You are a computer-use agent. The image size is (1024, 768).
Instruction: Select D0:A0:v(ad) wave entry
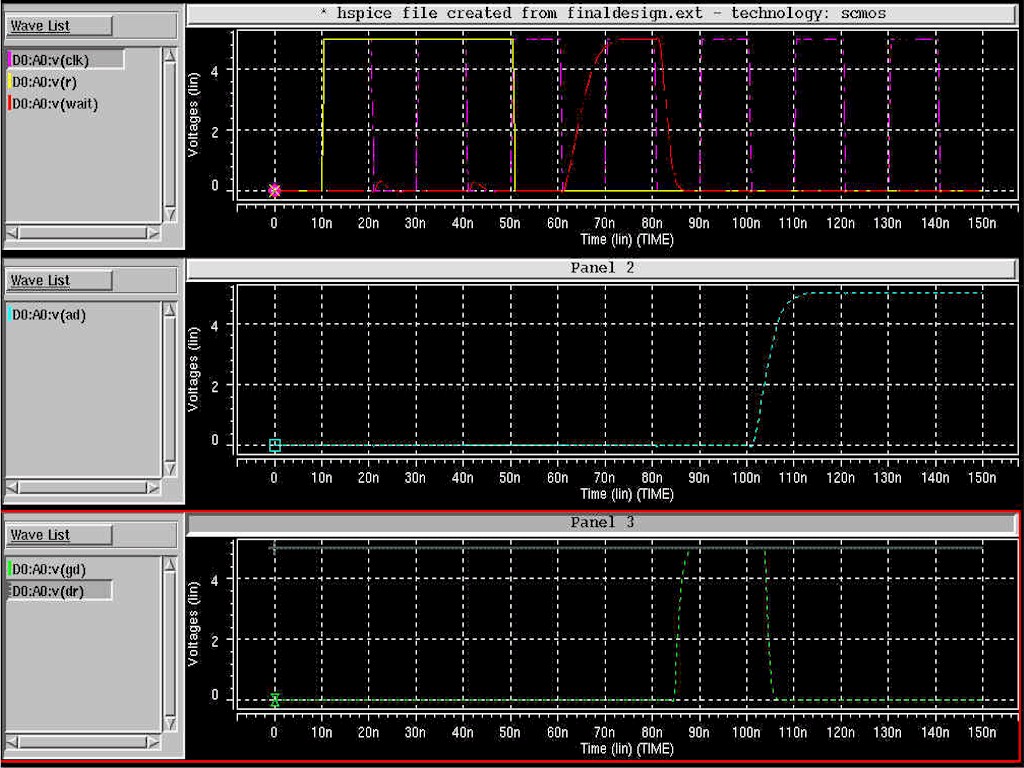coord(49,315)
